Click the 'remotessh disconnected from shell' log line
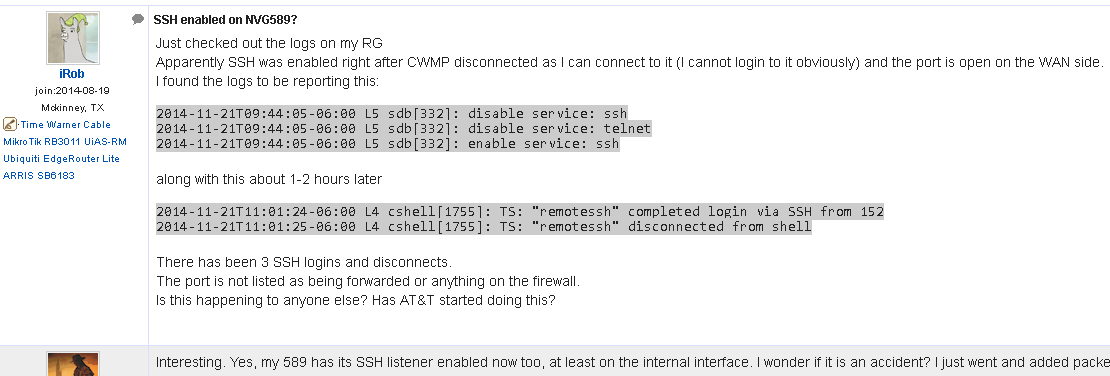1110x376 pixels. click(x=484, y=227)
